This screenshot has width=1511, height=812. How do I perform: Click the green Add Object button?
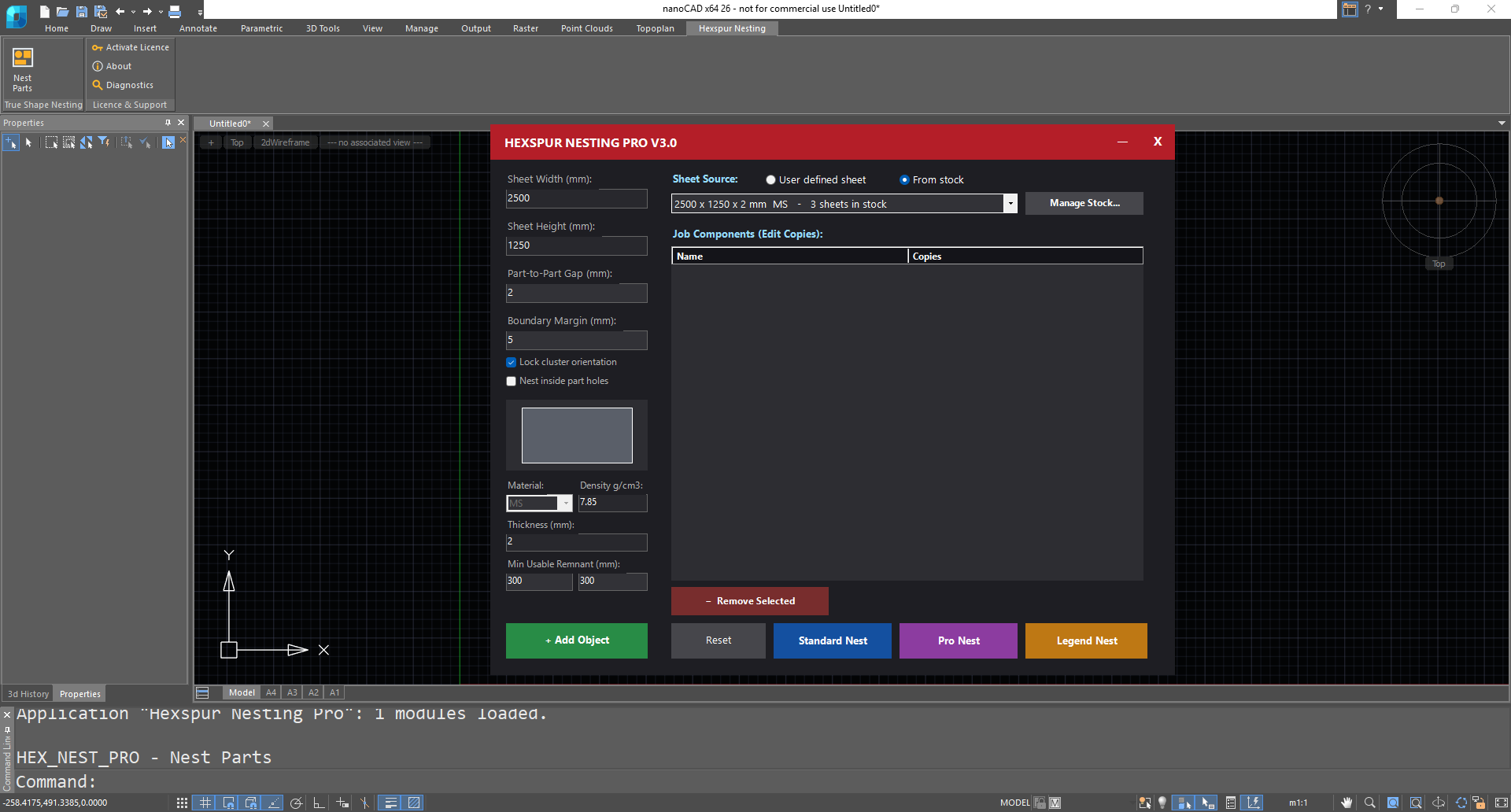[x=577, y=640]
